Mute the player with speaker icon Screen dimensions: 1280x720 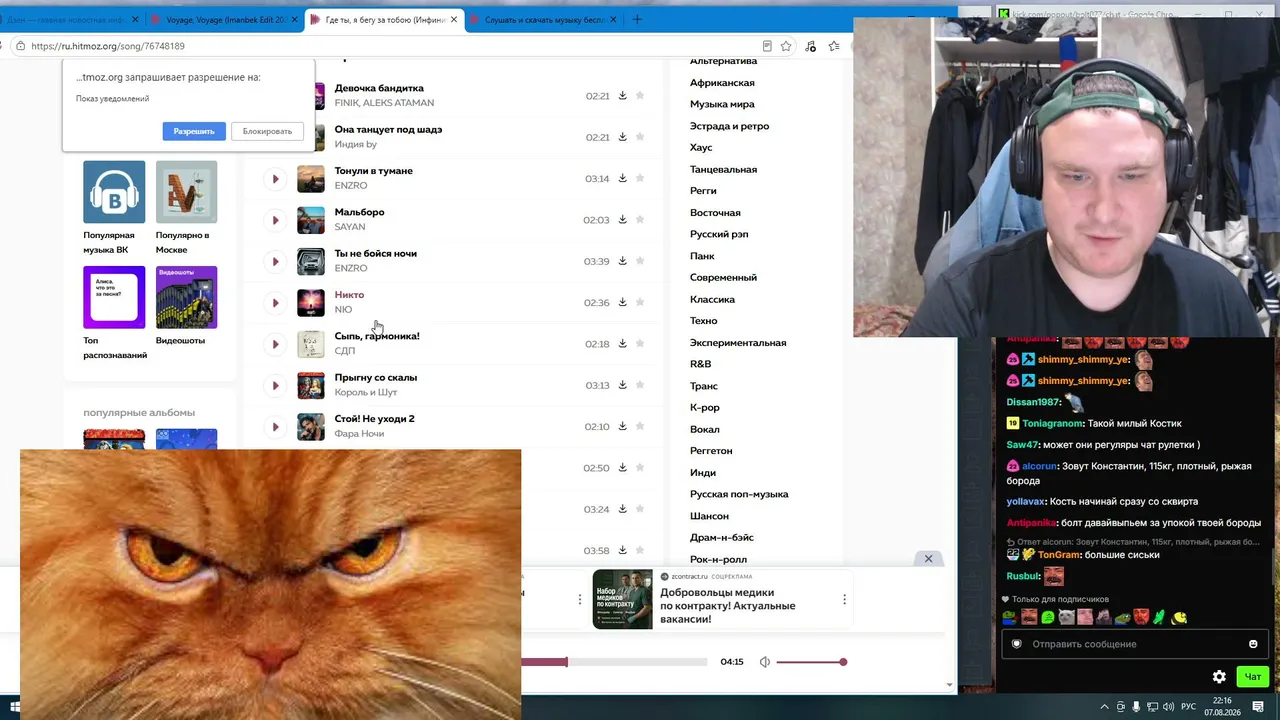[x=765, y=662]
